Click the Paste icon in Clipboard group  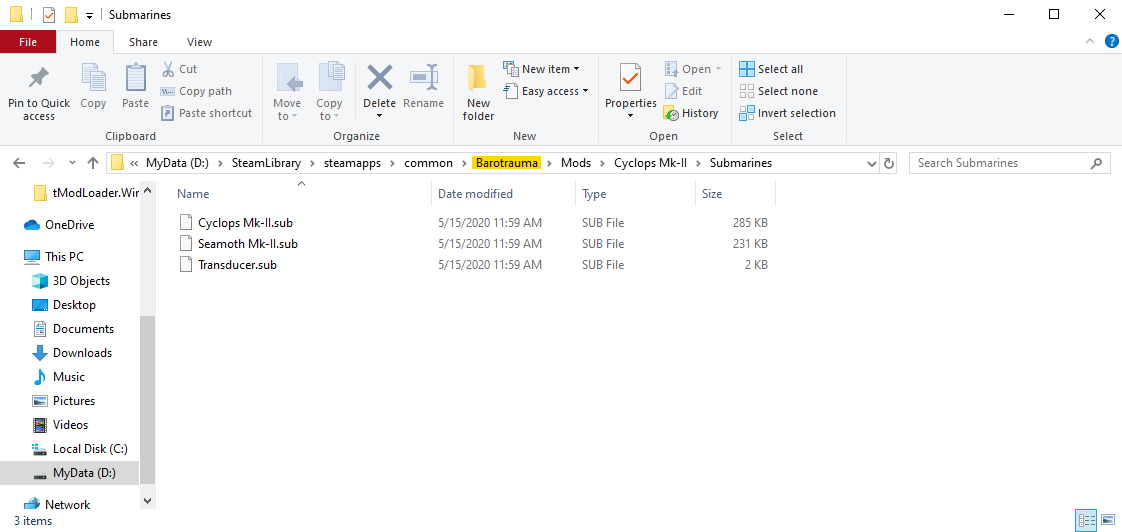click(135, 78)
